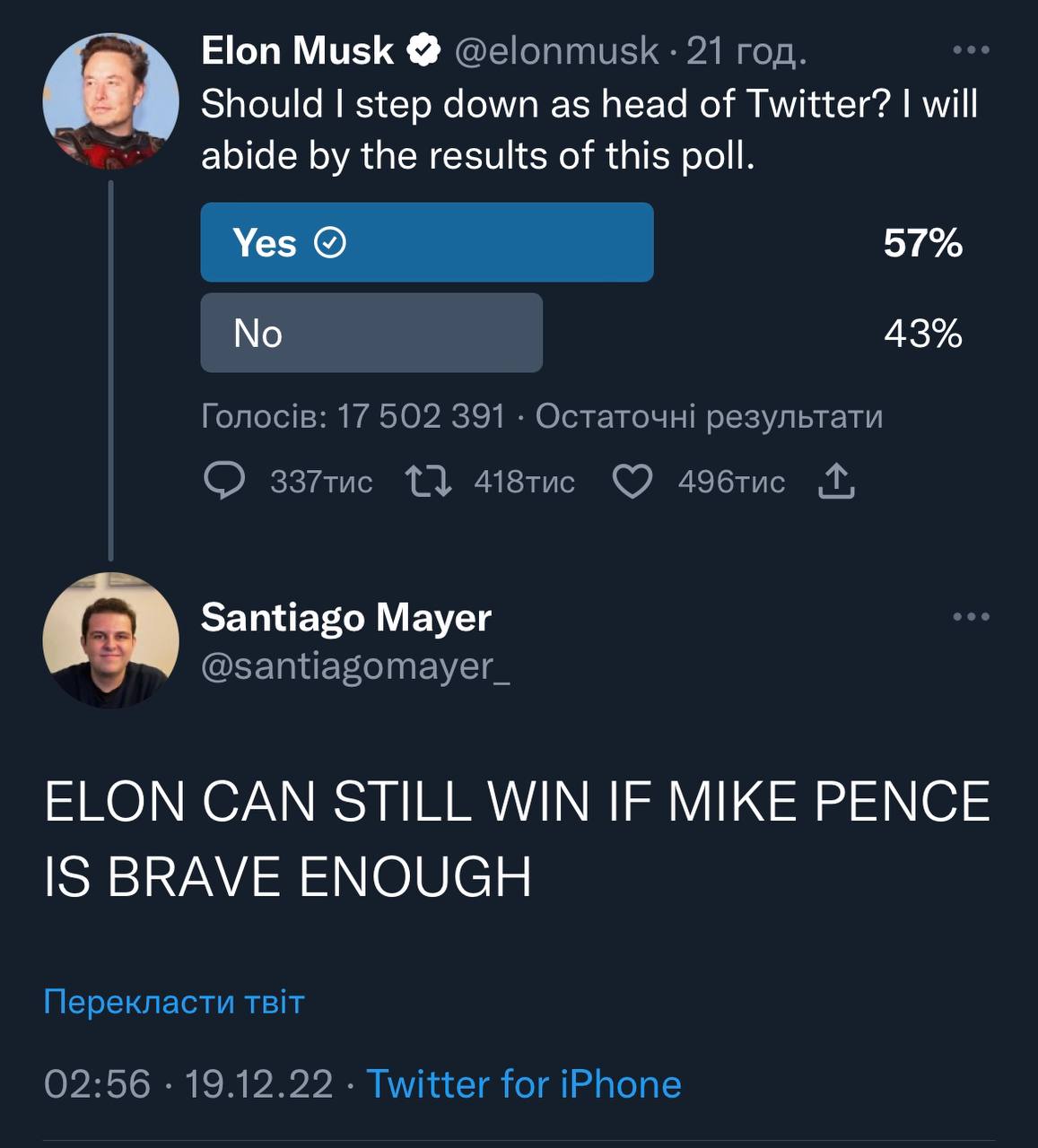Viewport: 1038px width, 1148px height.
Task: Click the 02:56 · 19.12.22 tweet timestamp
Action: (x=188, y=1083)
